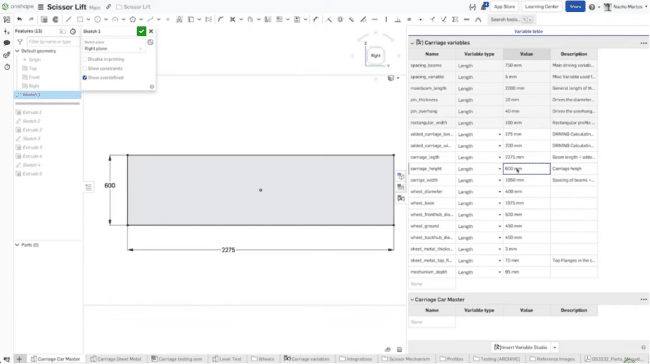650x364 pixels.
Task: Select the Dimension tool in toolbar
Action: [316, 19]
